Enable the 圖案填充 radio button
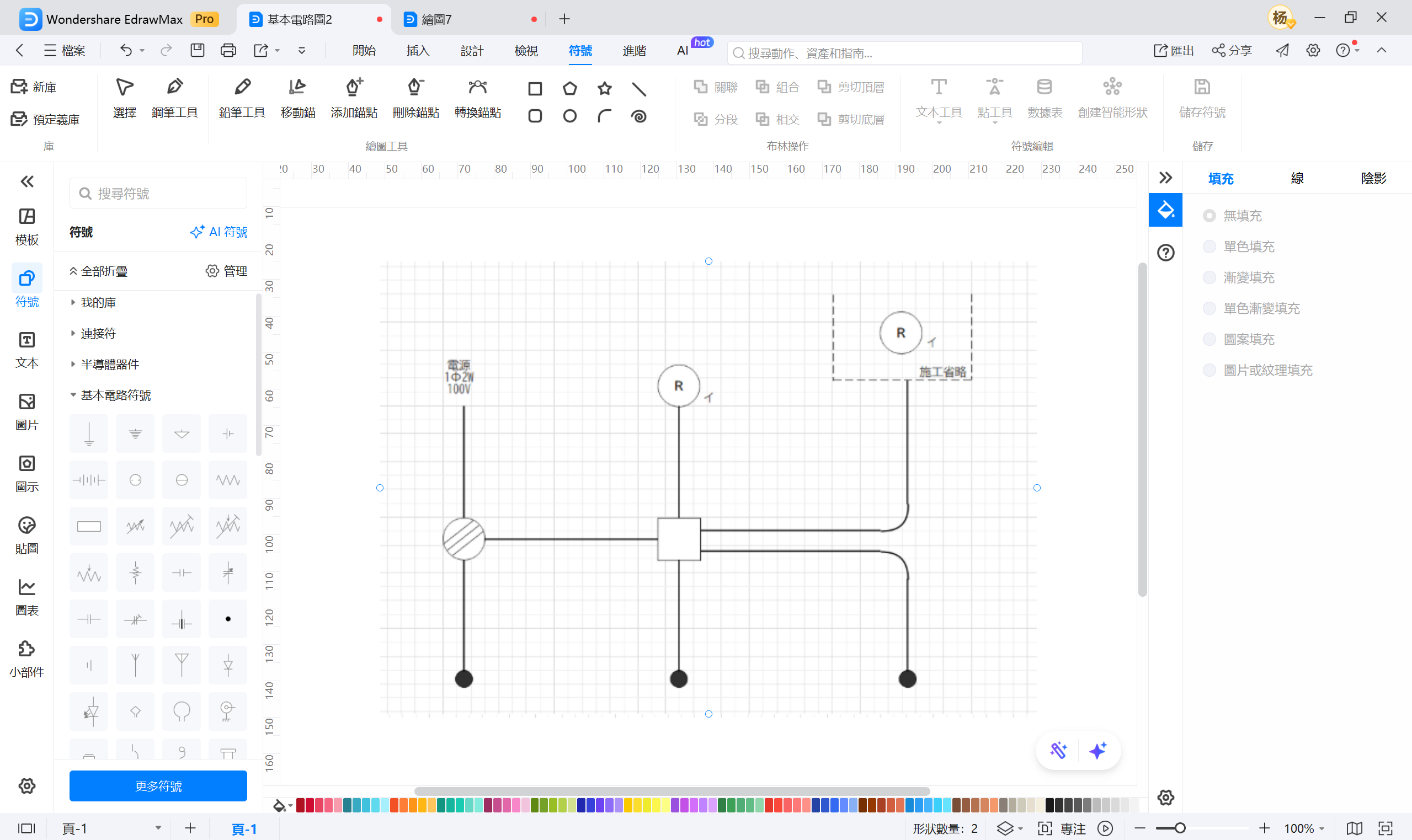 (1209, 339)
